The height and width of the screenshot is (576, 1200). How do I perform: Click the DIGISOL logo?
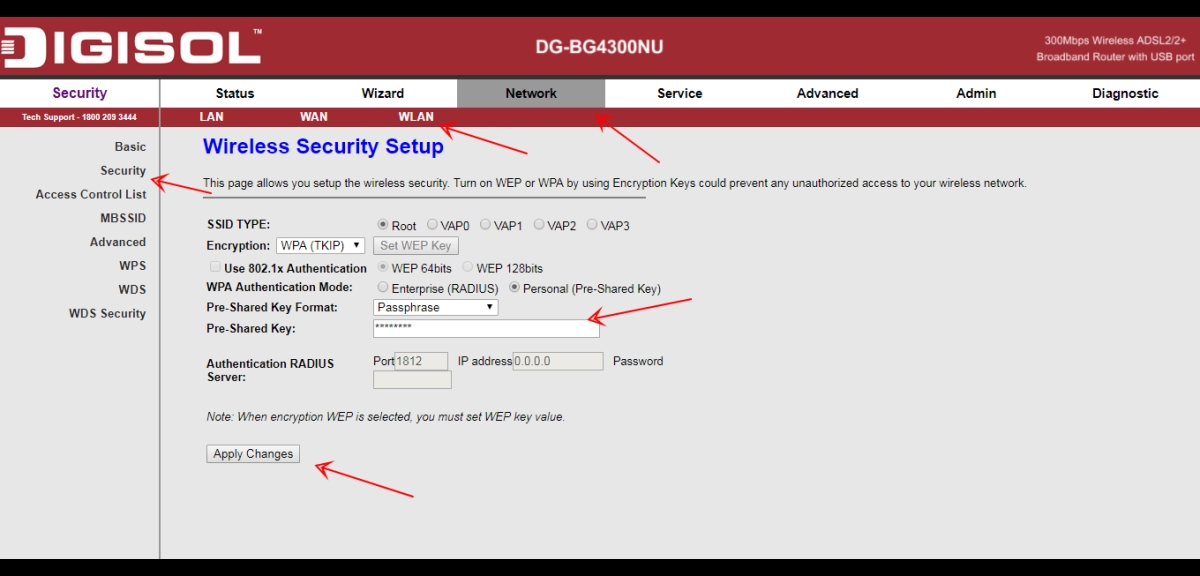(x=131, y=47)
